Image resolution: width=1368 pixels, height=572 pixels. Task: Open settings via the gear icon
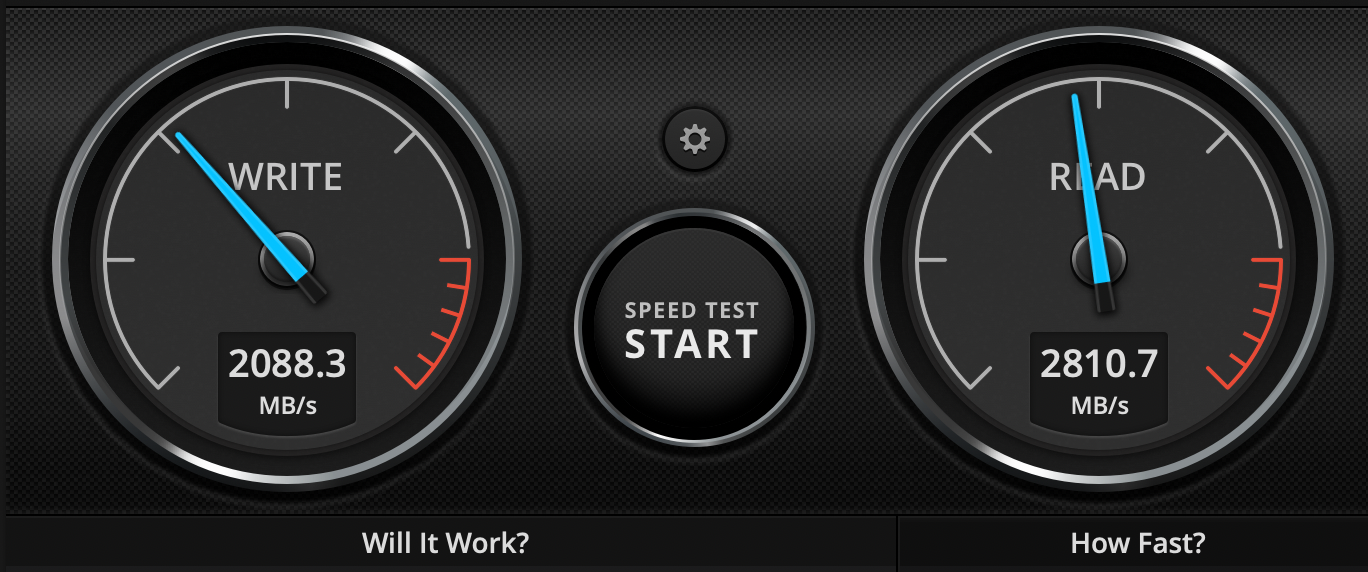tap(694, 139)
